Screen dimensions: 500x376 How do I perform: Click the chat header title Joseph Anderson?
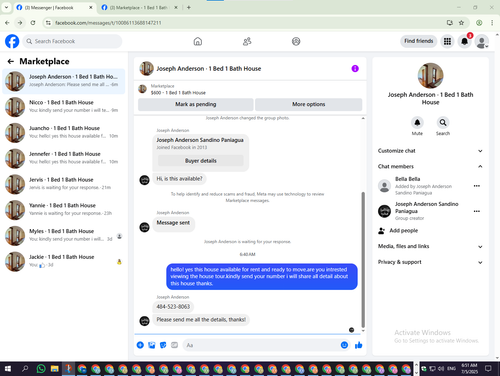pyautogui.click(x=209, y=69)
